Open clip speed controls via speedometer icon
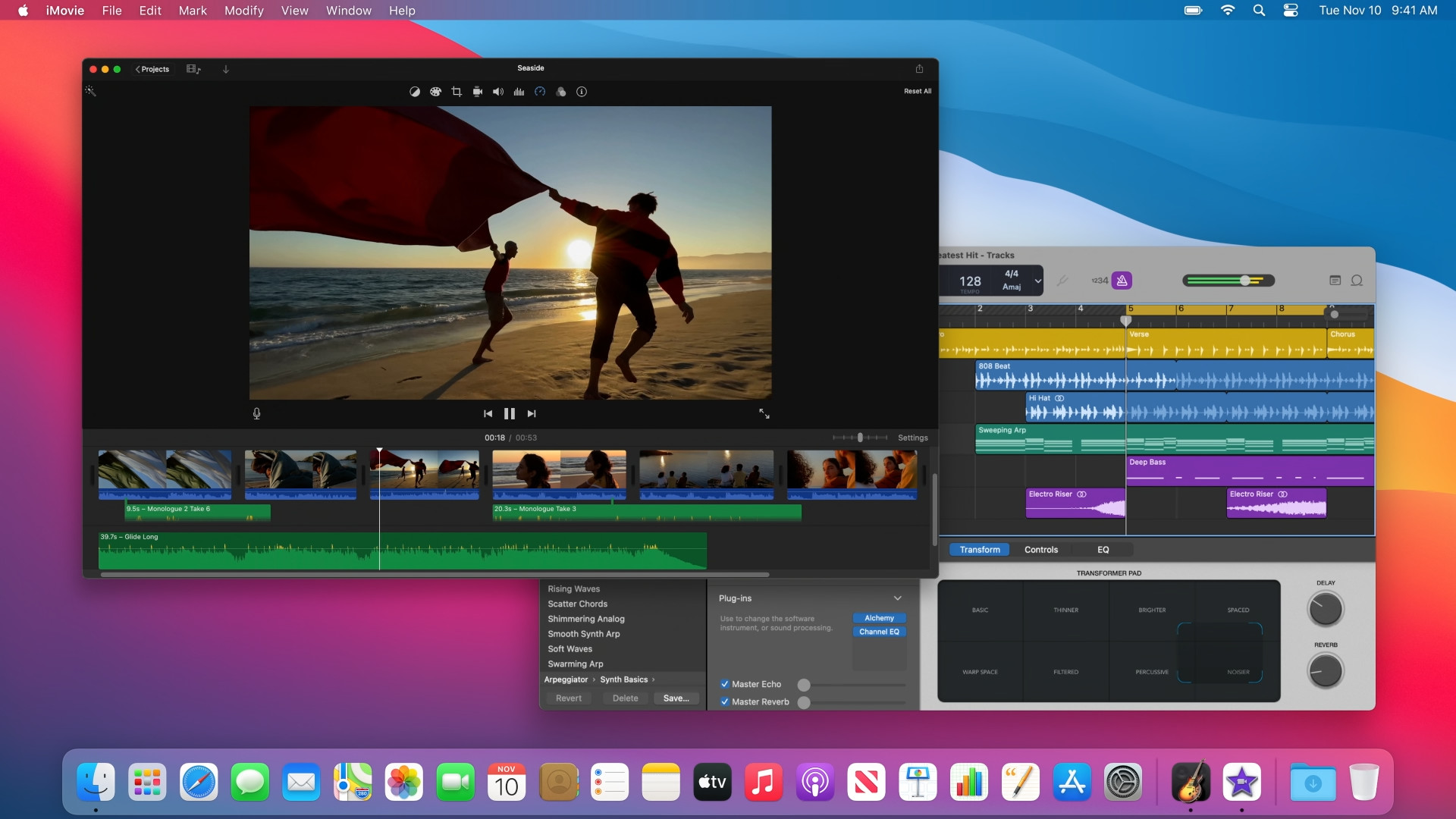 [540, 92]
